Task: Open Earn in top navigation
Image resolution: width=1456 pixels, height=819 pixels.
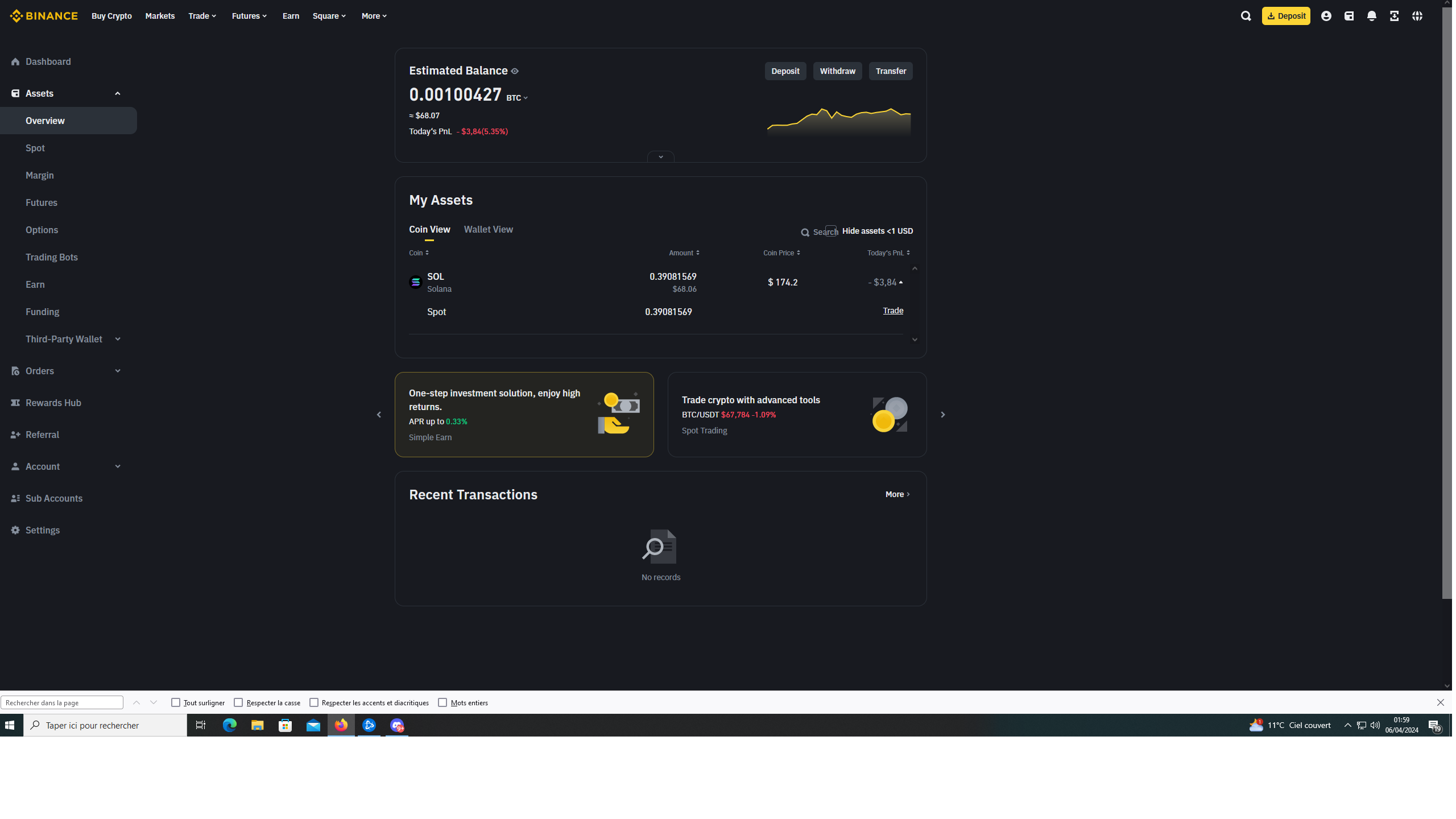Action: 291,16
